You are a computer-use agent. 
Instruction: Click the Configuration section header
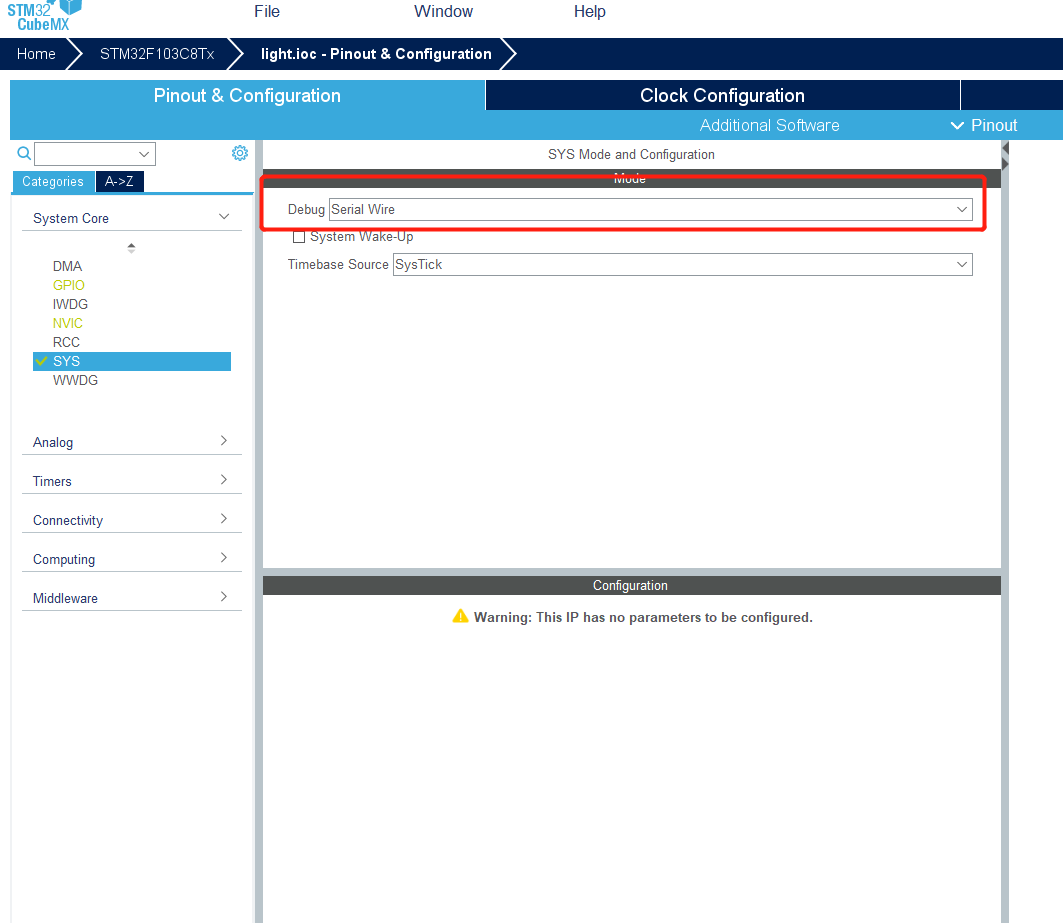coord(631,585)
